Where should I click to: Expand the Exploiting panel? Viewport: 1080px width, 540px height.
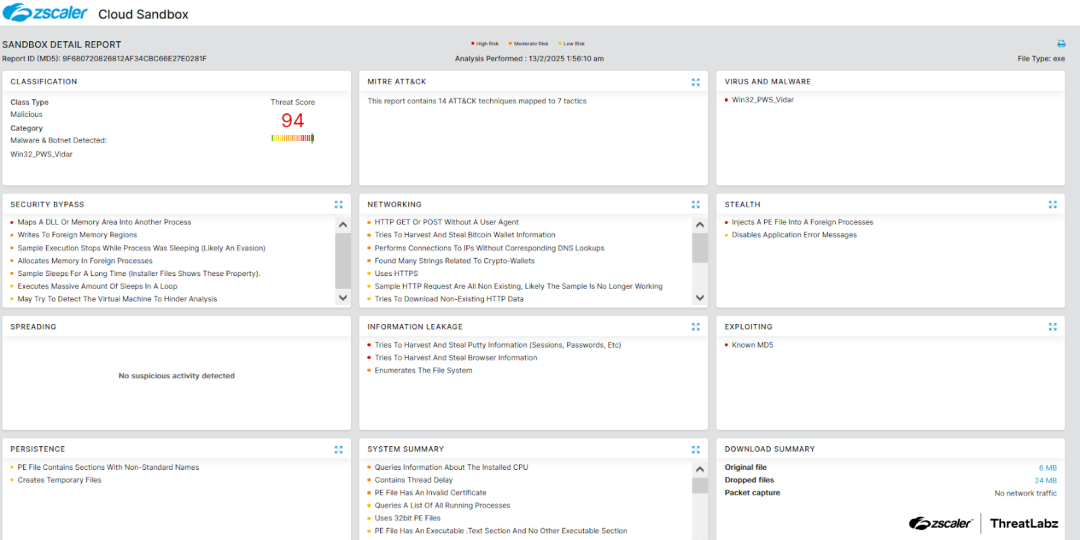point(1053,327)
